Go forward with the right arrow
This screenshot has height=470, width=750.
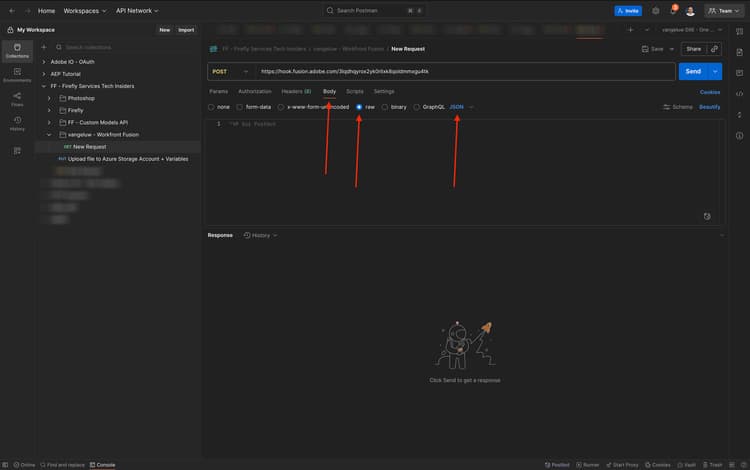coord(27,11)
